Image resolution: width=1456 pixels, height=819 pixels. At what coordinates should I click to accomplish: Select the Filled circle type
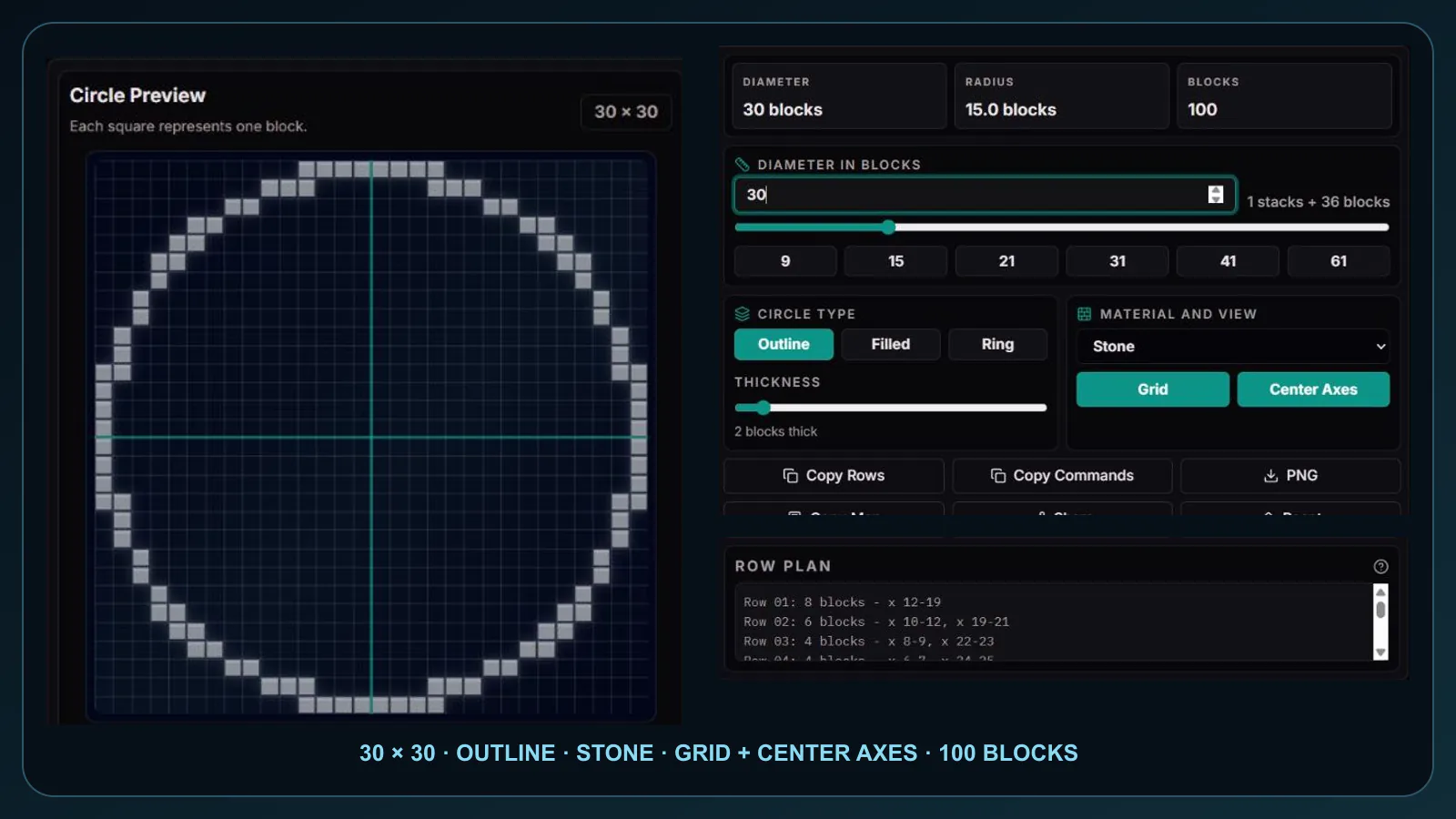pos(890,344)
